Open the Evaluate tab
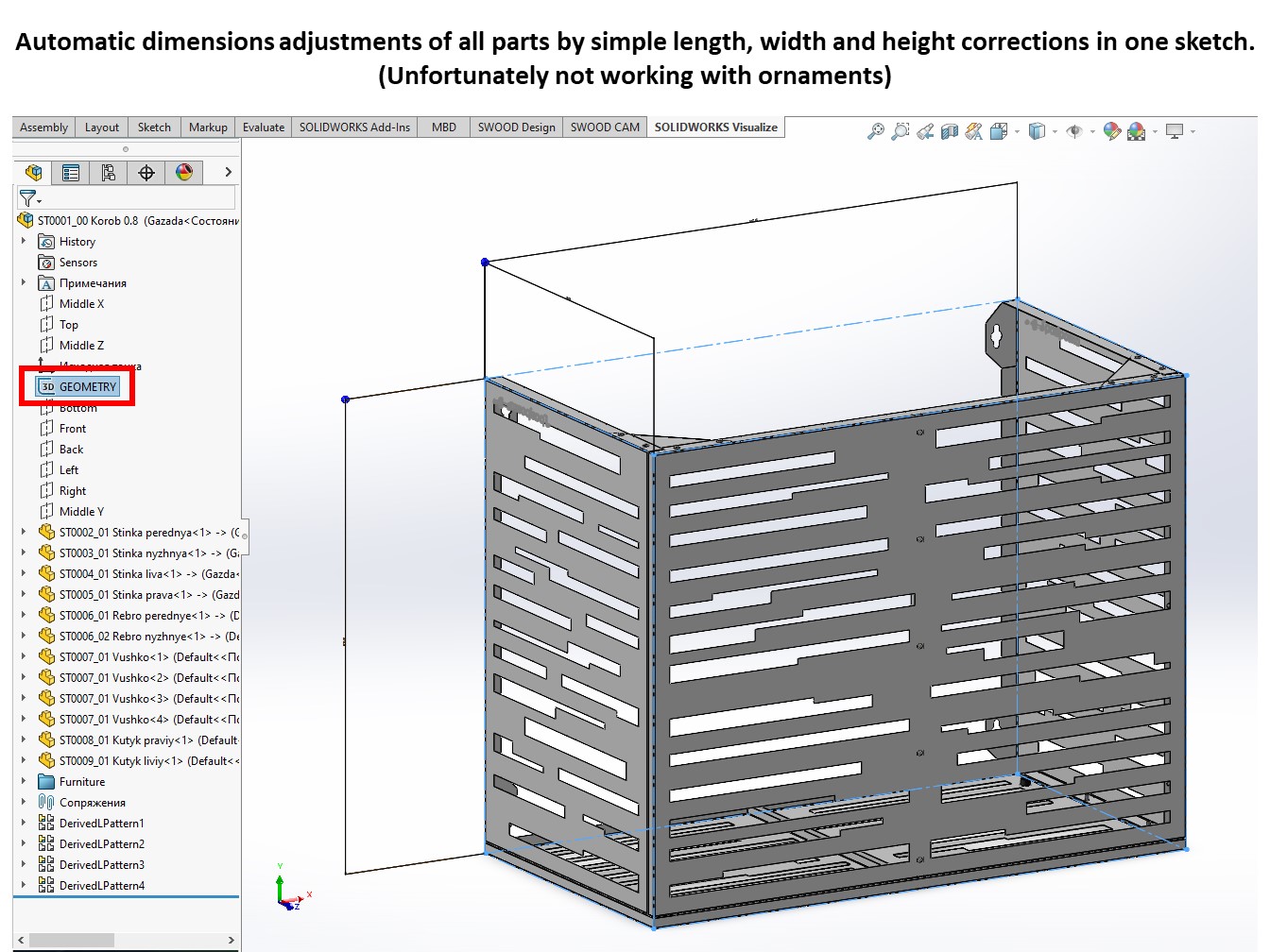Viewport: 1270px width, 952px height. pyautogui.click(x=264, y=127)
